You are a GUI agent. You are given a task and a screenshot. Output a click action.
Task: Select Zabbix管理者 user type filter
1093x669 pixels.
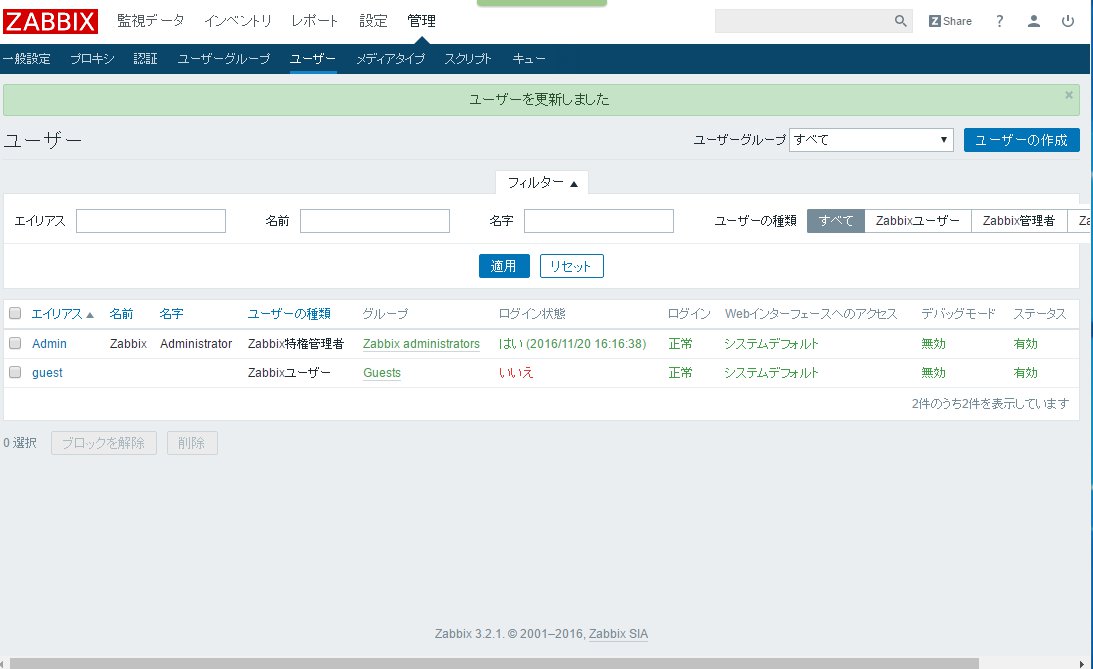(x=1019, y=221)
